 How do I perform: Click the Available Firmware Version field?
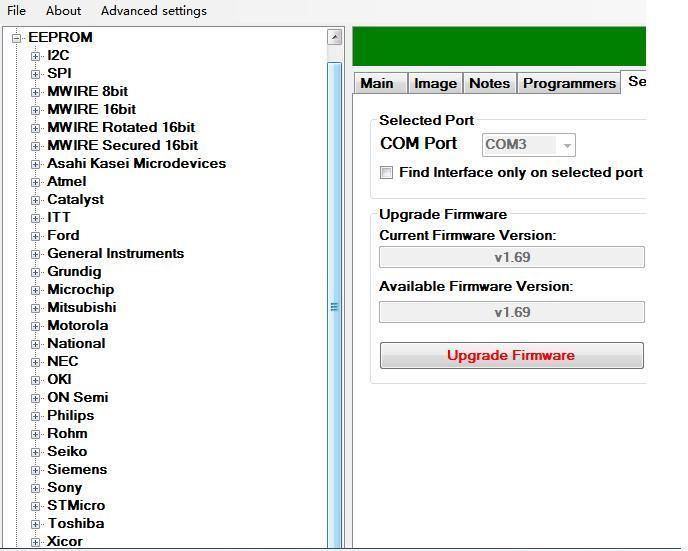click(512, 312)
